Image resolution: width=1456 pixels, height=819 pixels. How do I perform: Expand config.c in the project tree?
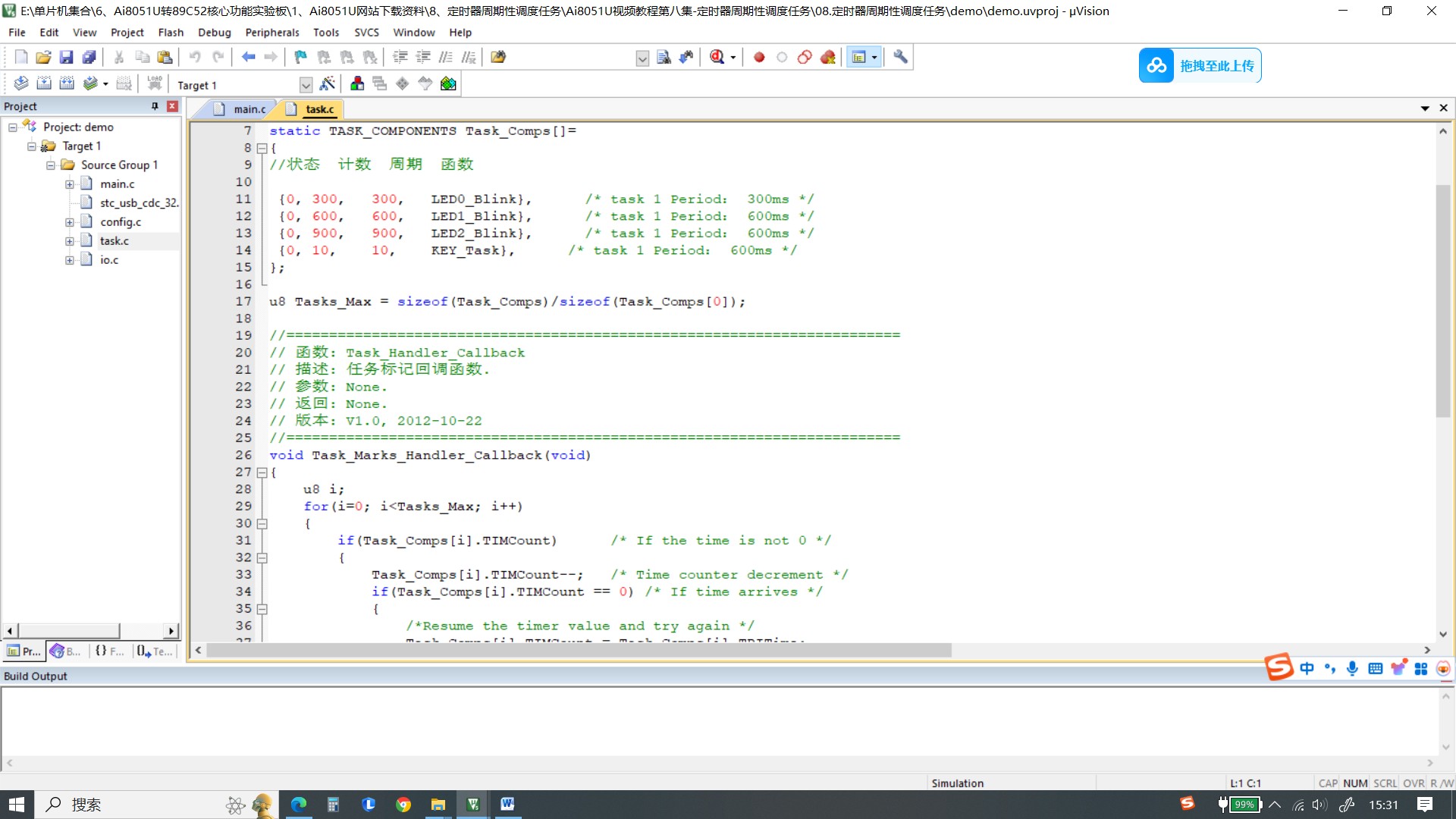(69, 222)
